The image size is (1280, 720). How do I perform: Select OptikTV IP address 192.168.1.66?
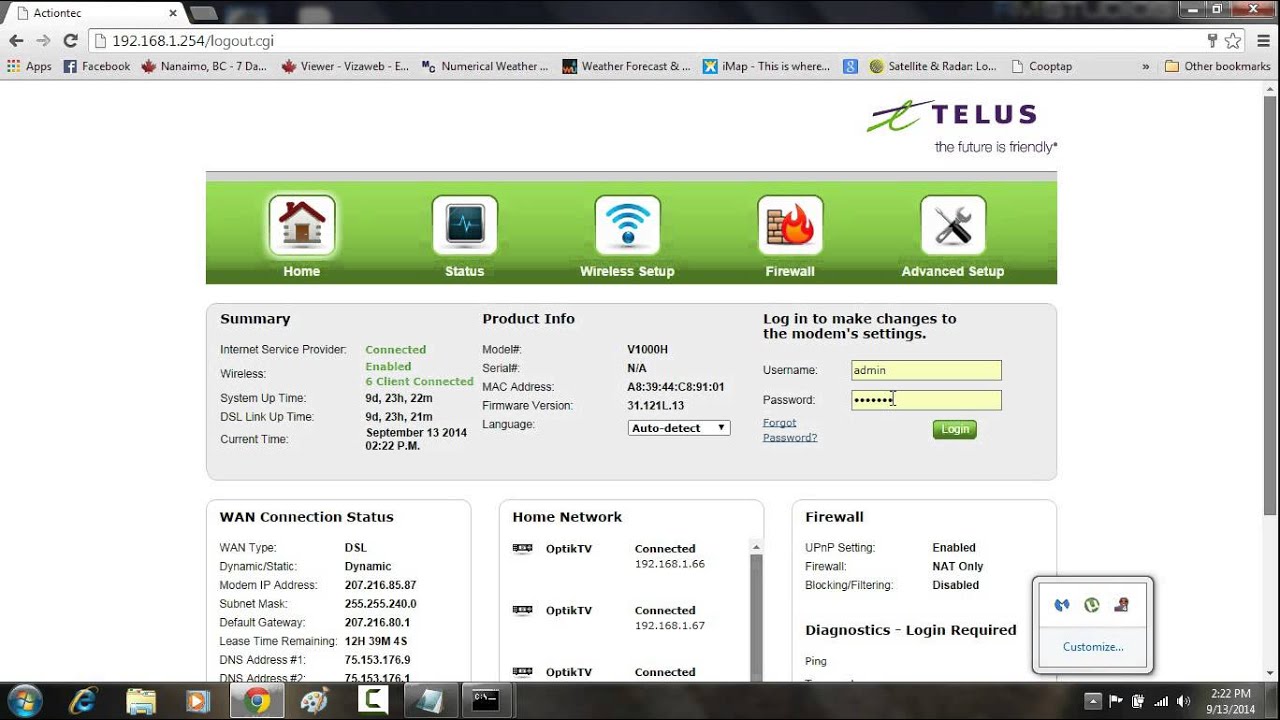tap(670, 564)
